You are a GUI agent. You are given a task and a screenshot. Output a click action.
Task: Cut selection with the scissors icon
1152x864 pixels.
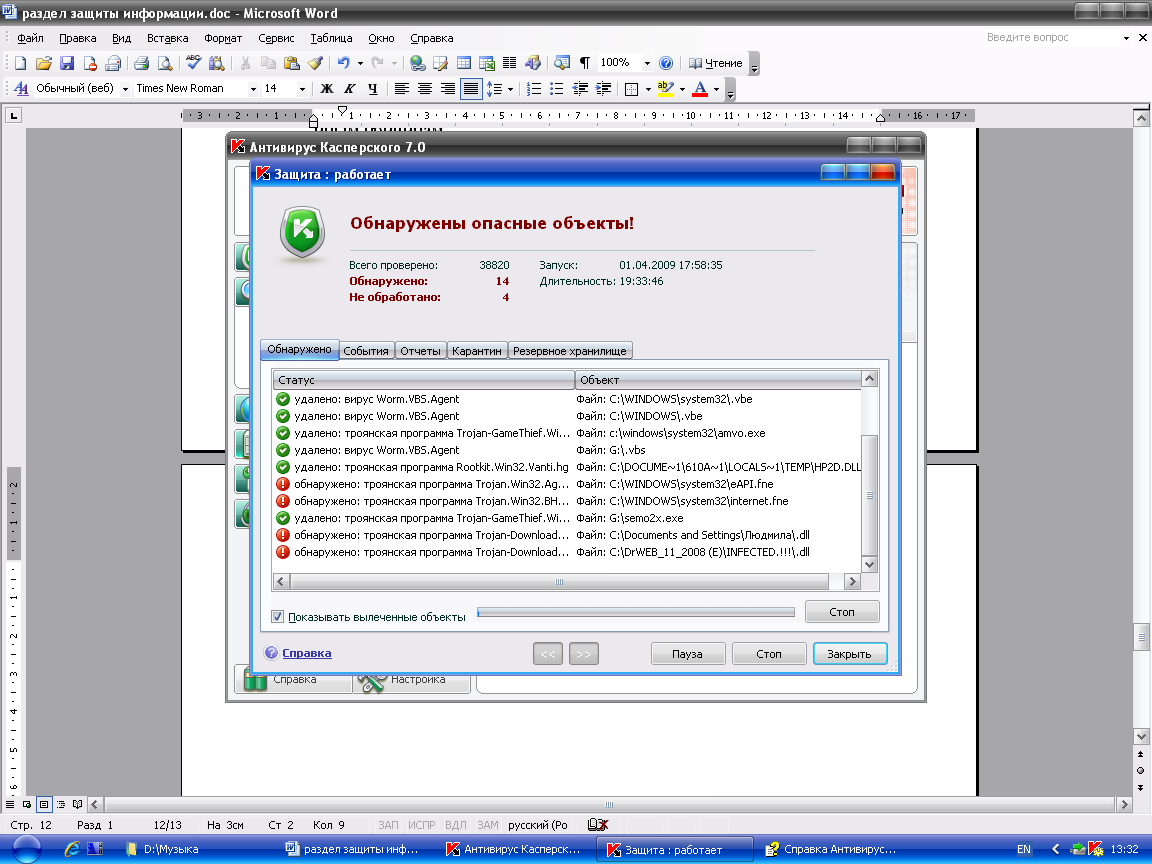click(x=245, y=63)
